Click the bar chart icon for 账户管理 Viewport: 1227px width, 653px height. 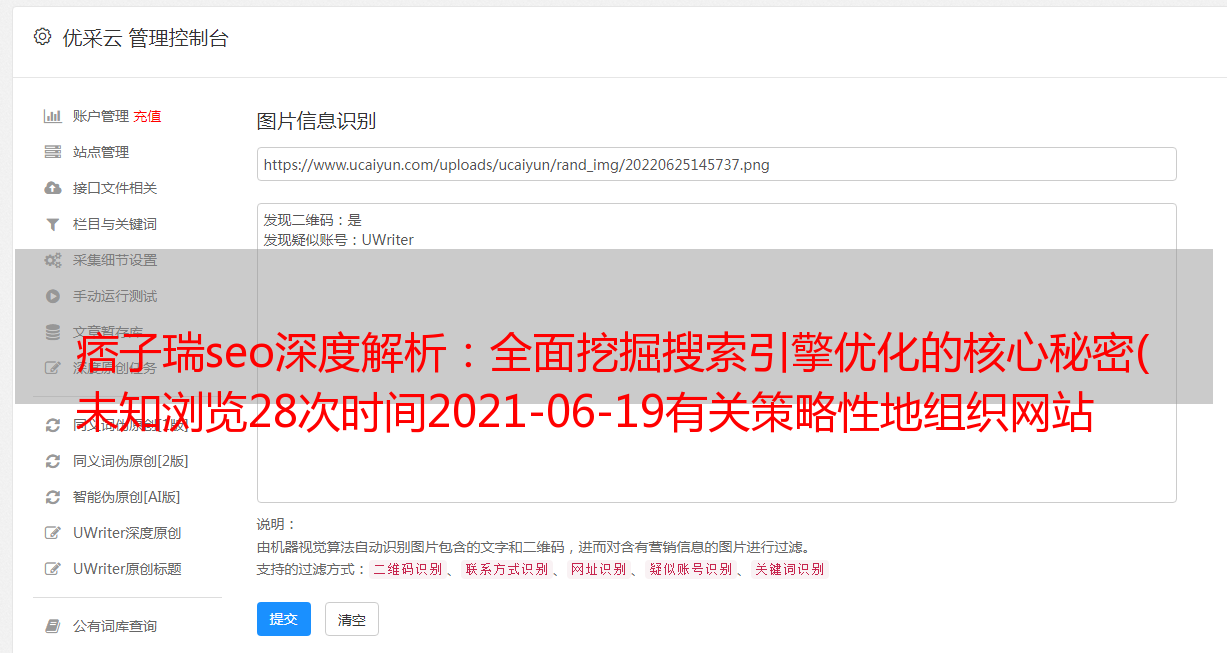click(53, 116)
